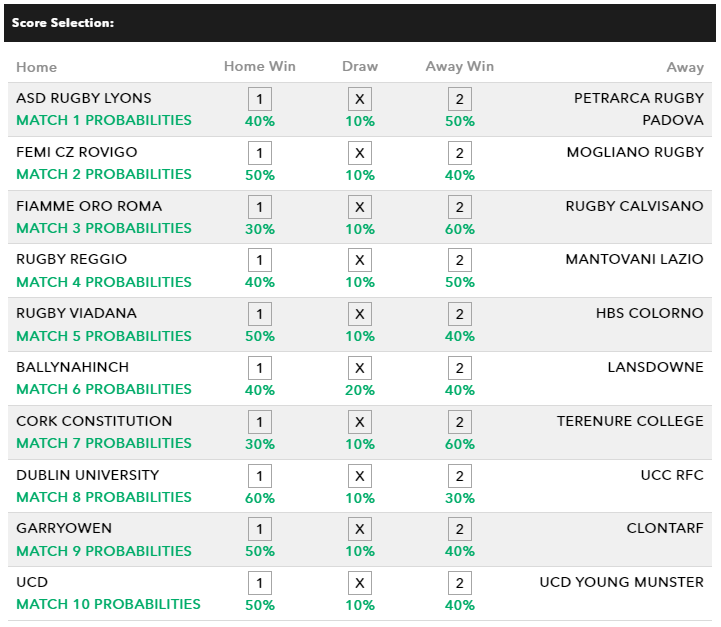Pick home win for UCD

click(x=259, y=583)
